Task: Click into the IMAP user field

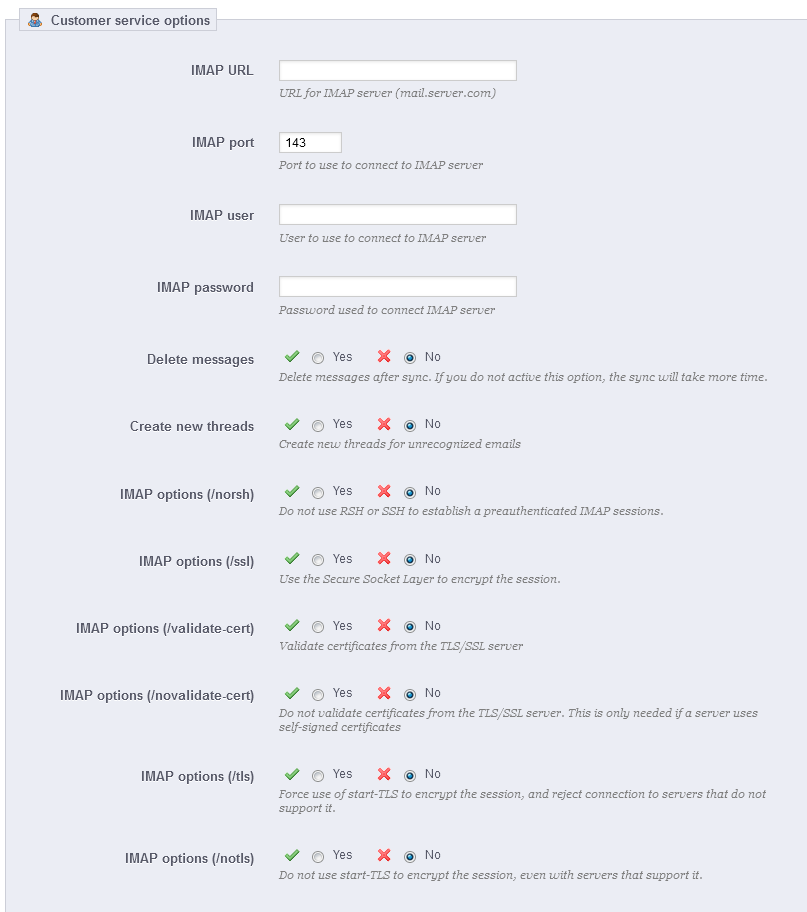Action: pyautogui.click(x=398, y=215)
